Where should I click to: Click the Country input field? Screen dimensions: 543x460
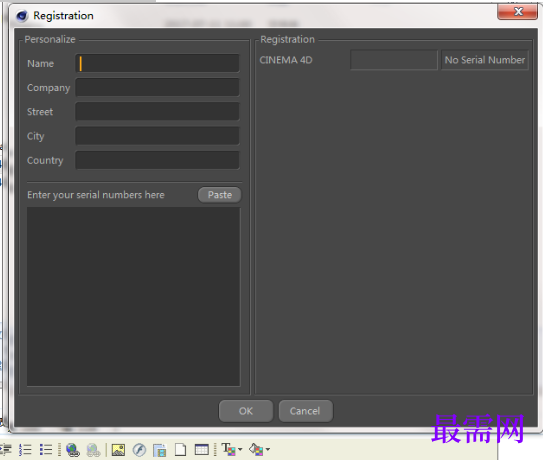point(157,160)
